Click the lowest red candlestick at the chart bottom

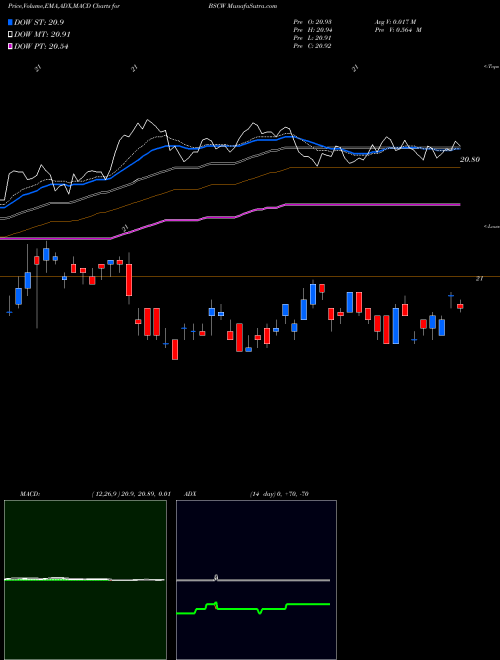[175, 349]
